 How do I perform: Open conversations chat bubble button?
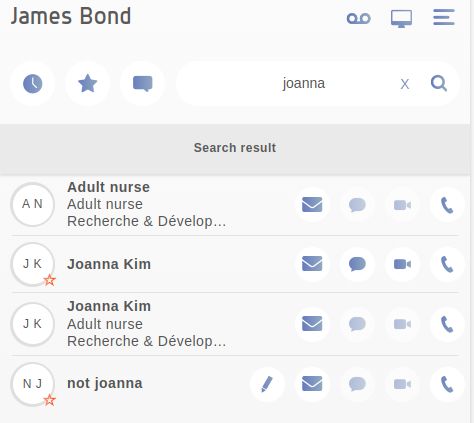click(x=142, y=84)
